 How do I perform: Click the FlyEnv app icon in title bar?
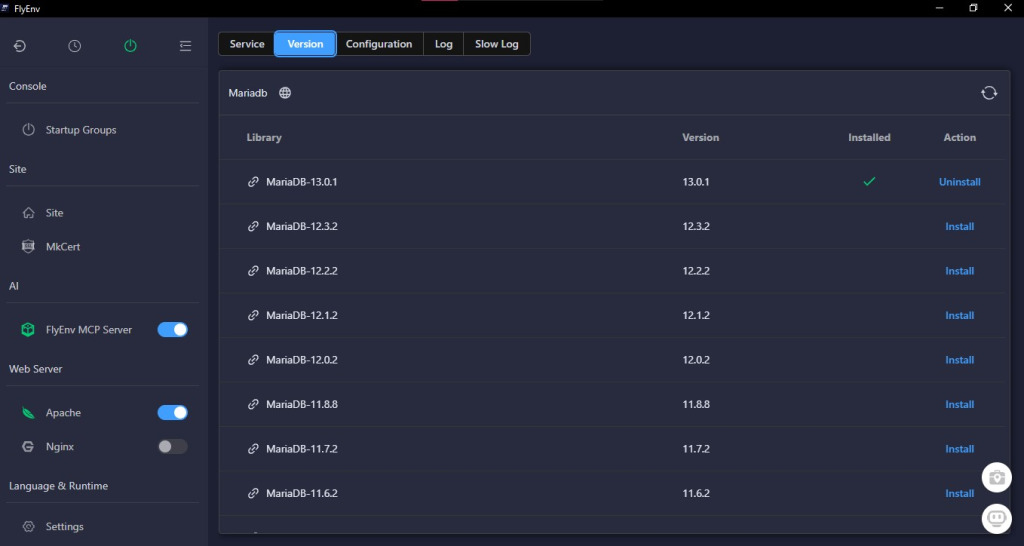point(5,8)
